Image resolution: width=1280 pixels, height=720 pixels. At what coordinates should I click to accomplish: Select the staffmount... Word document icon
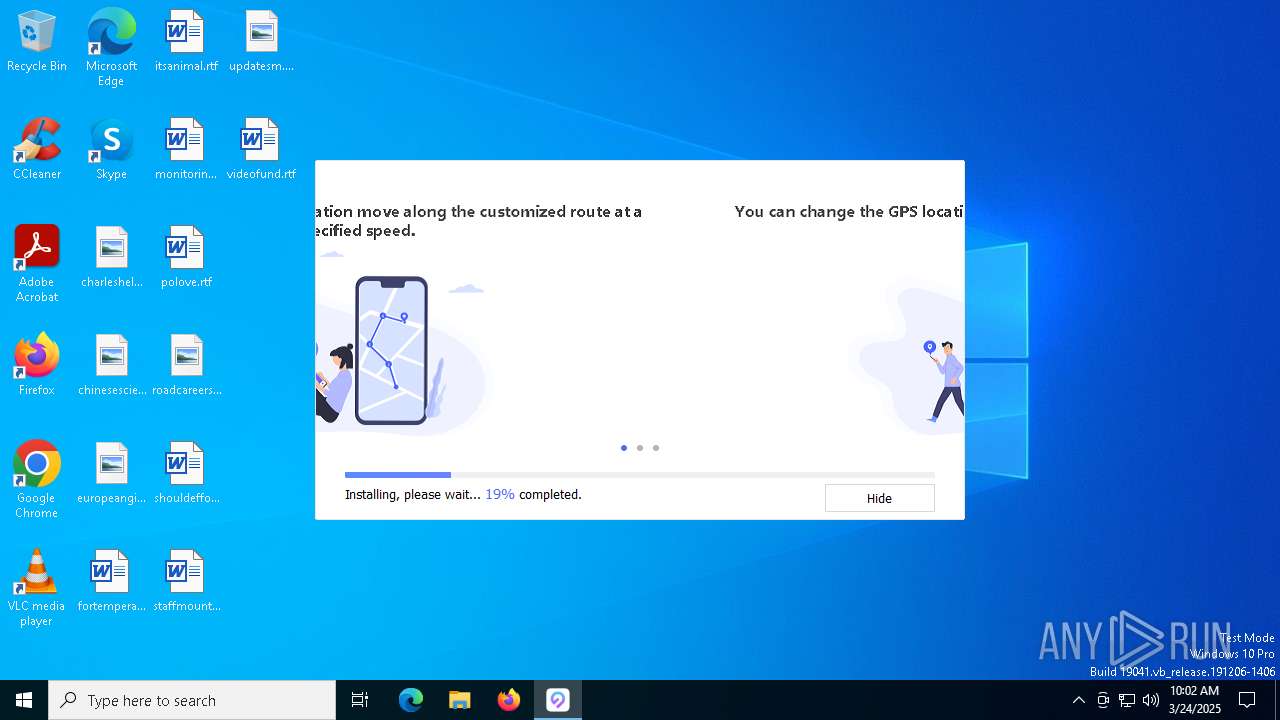[186, 582]
